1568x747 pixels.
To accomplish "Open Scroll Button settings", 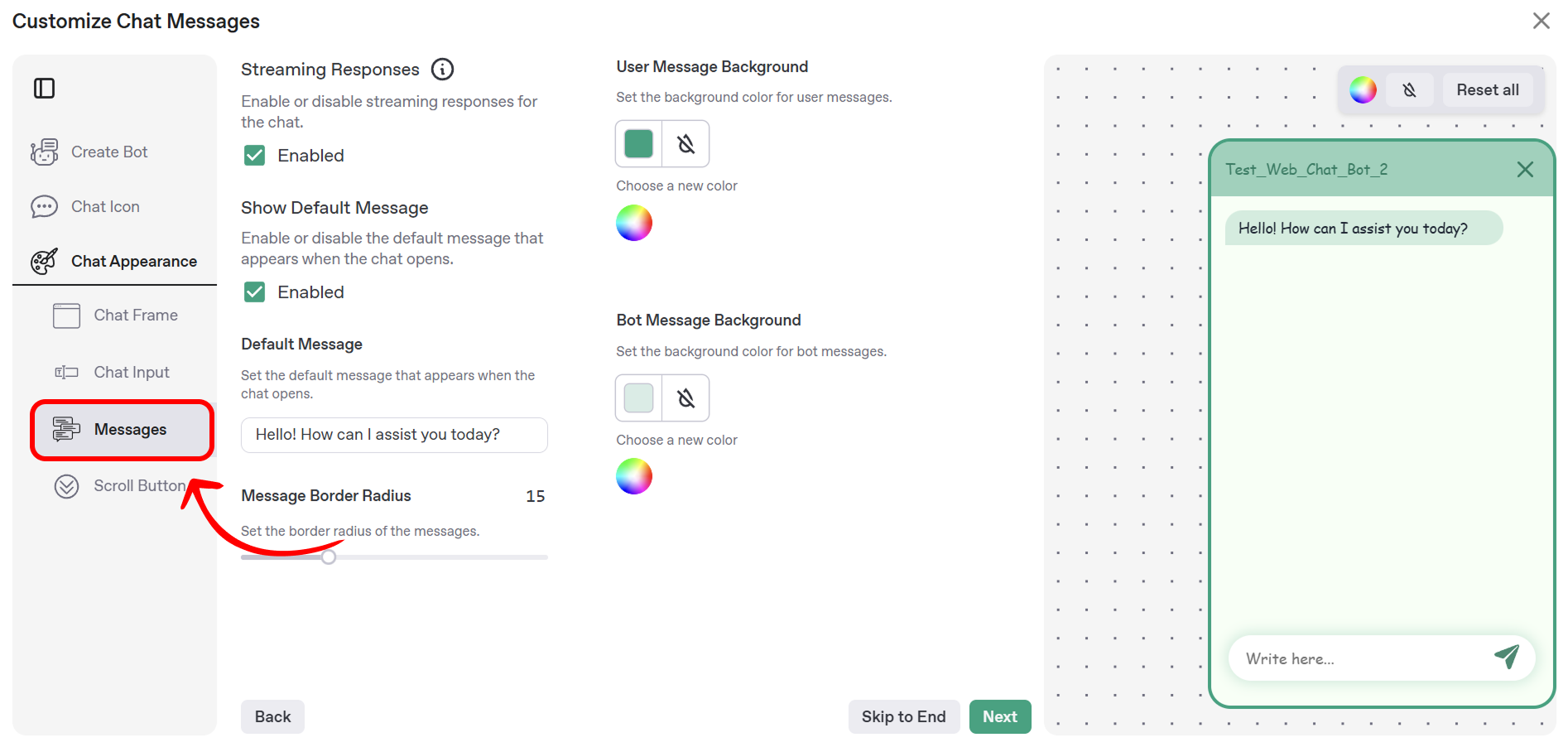I will pyautogui.click(x=119, y=485).
